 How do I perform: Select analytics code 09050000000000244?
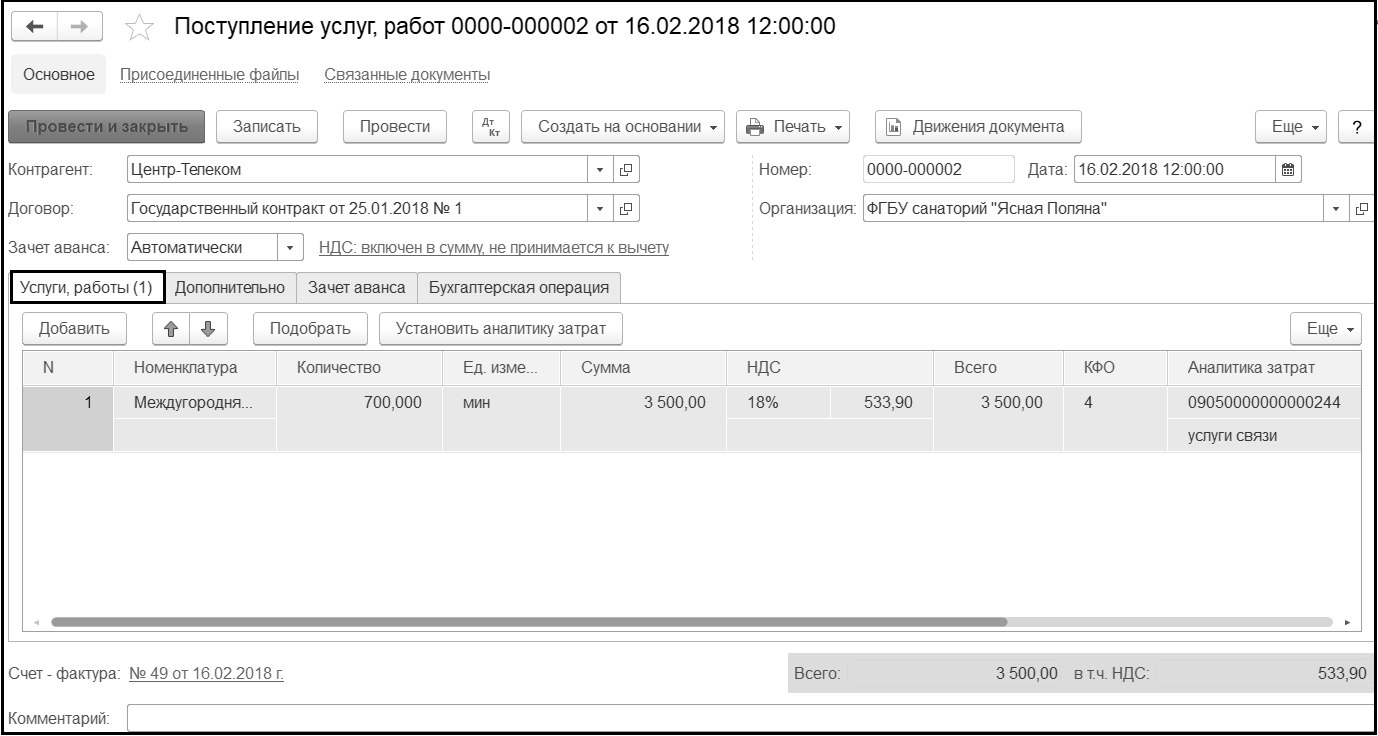pyautogui.click(x=1264, y=403)
